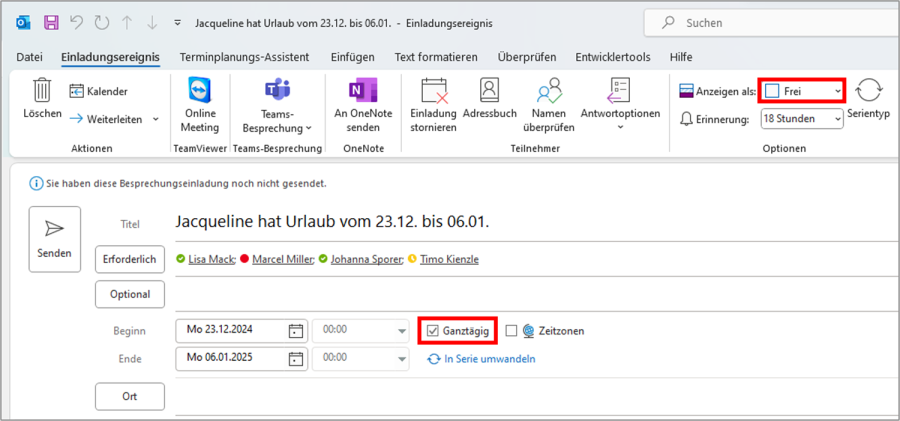Click the Erforderlich attendees button
Image resolution: width=900 pixels, height=421 pixels.
click(x=130, y=259)
